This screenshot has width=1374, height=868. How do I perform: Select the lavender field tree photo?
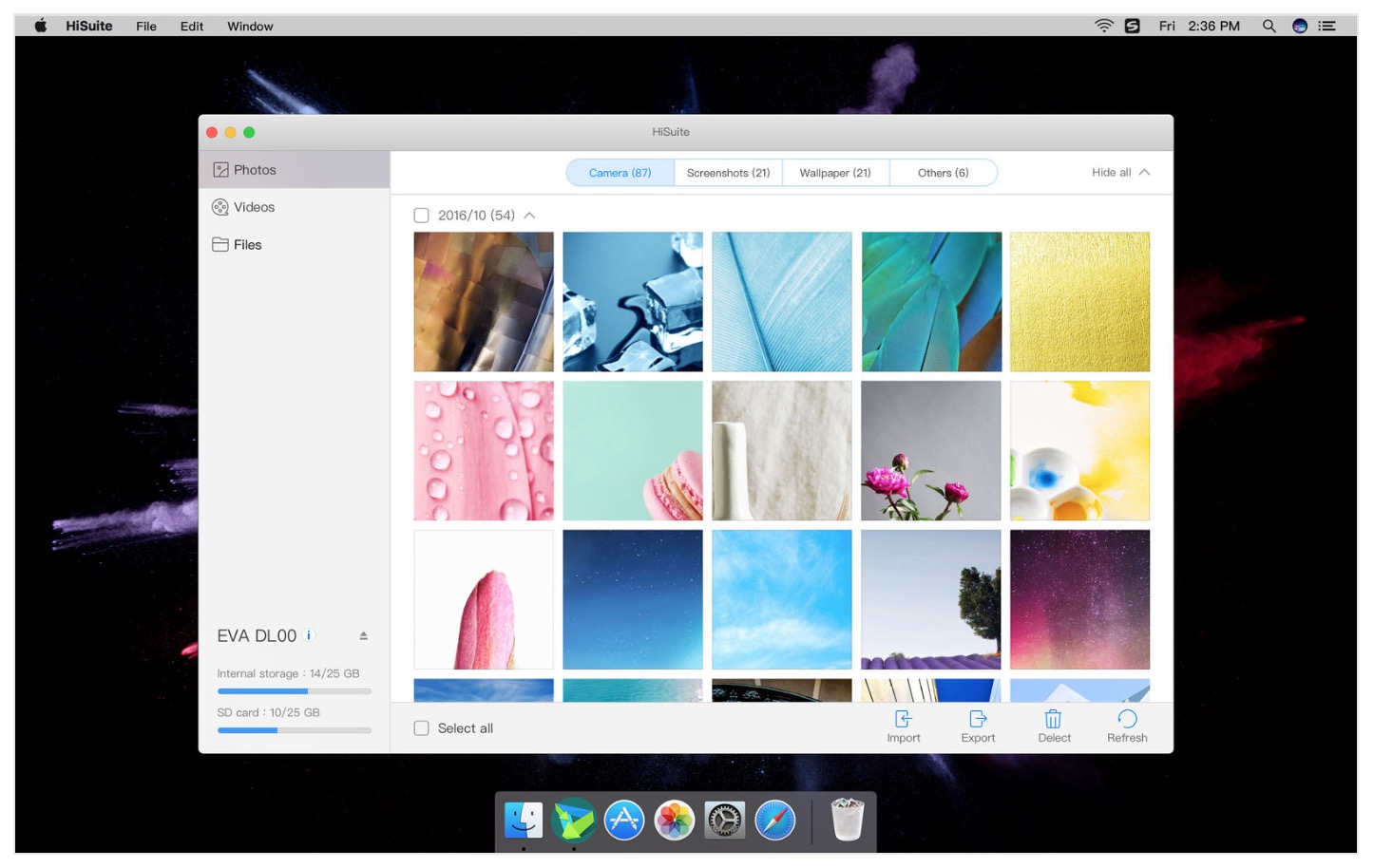click(x=931, y=599)
